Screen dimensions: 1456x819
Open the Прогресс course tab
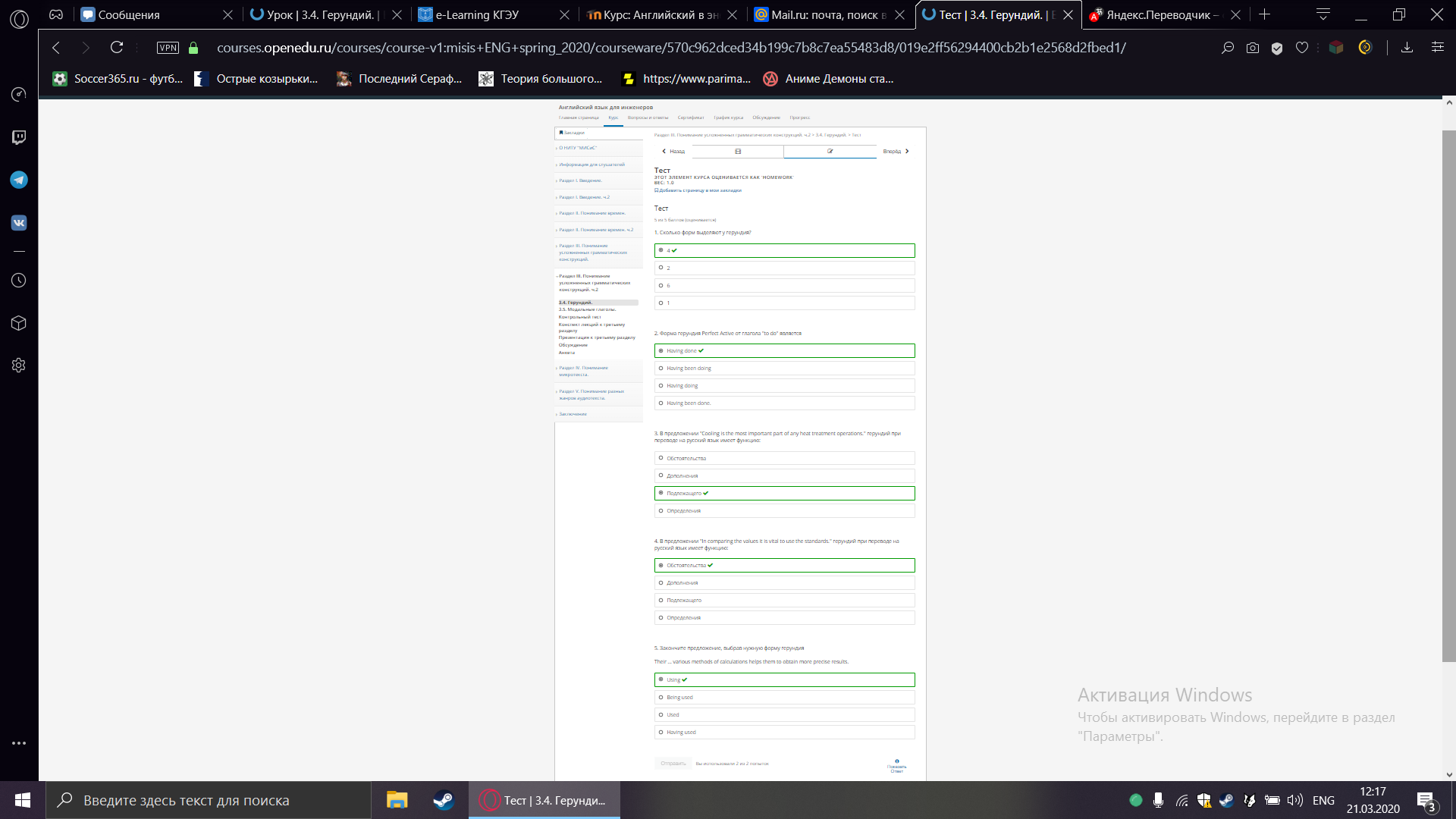pyautogui.click(x=799, y=118)
